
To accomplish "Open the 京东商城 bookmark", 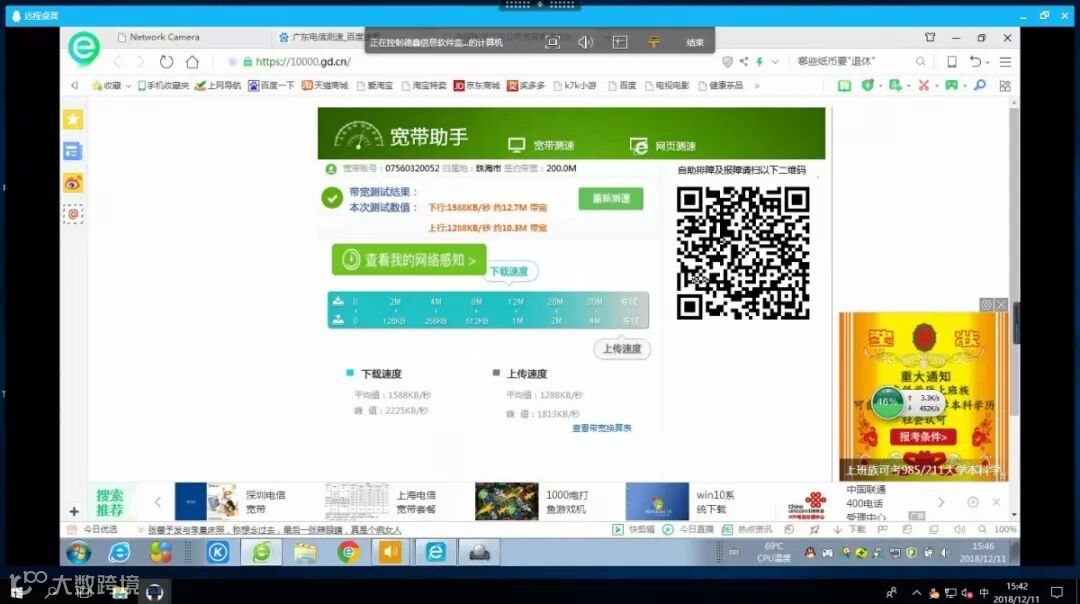I will [x=477, y=85].
